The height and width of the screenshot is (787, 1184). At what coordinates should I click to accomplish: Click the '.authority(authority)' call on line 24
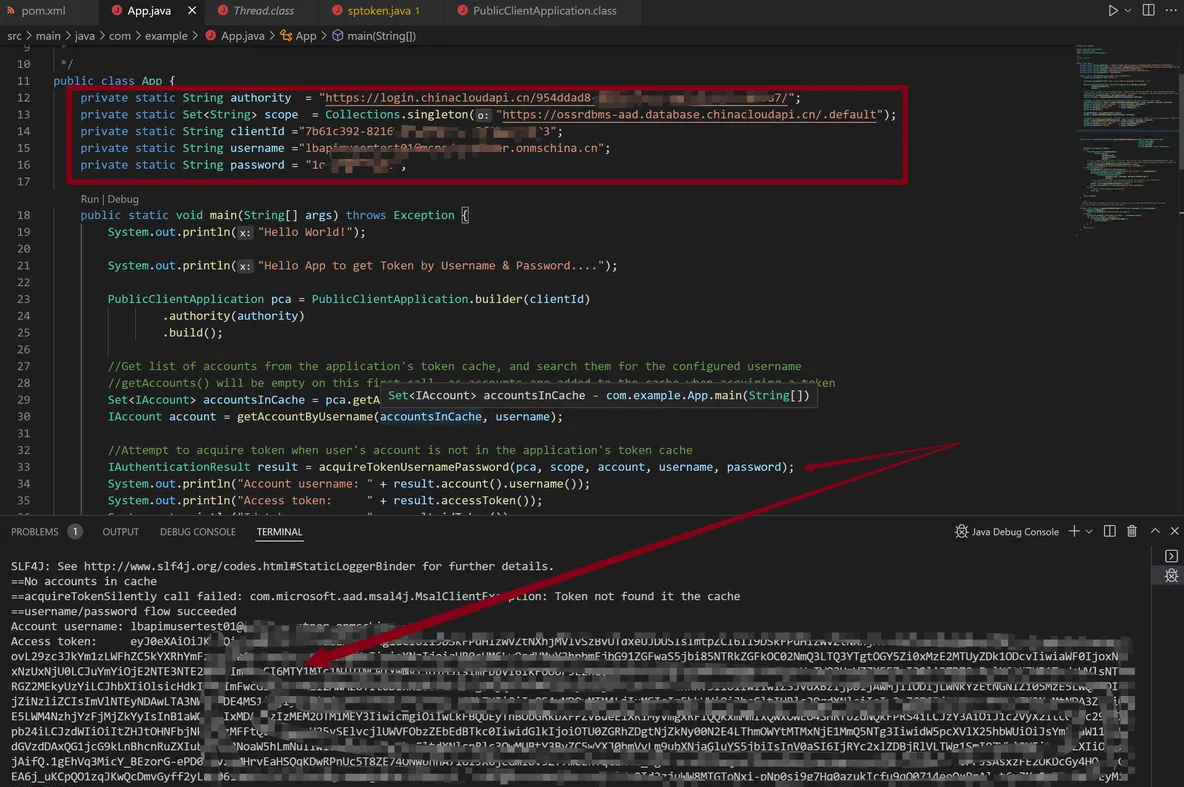pos(233,316)
